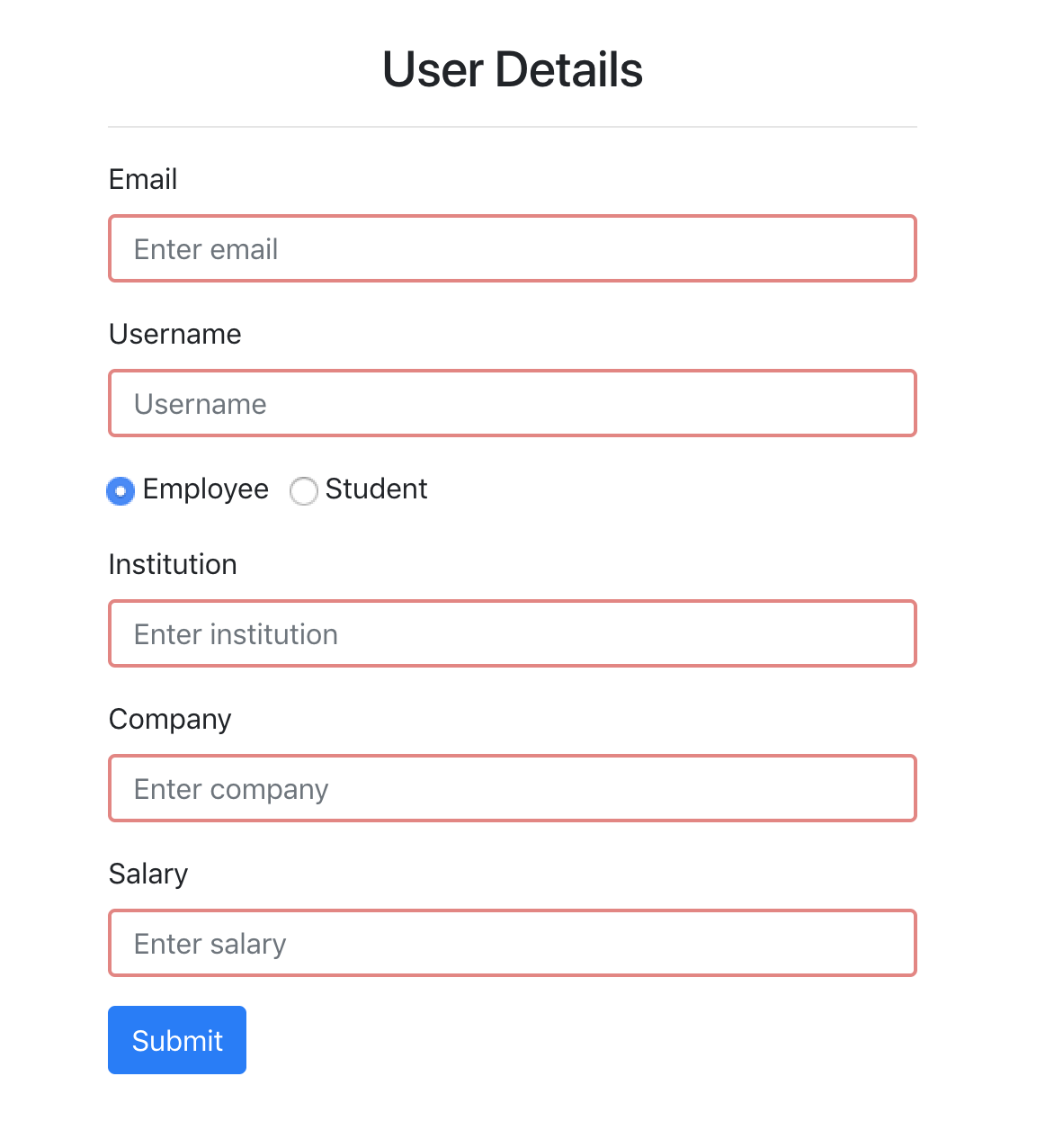Screen dimensions: 1054x1148
Task: Select the Employee radio button
Action: (121, 491)
